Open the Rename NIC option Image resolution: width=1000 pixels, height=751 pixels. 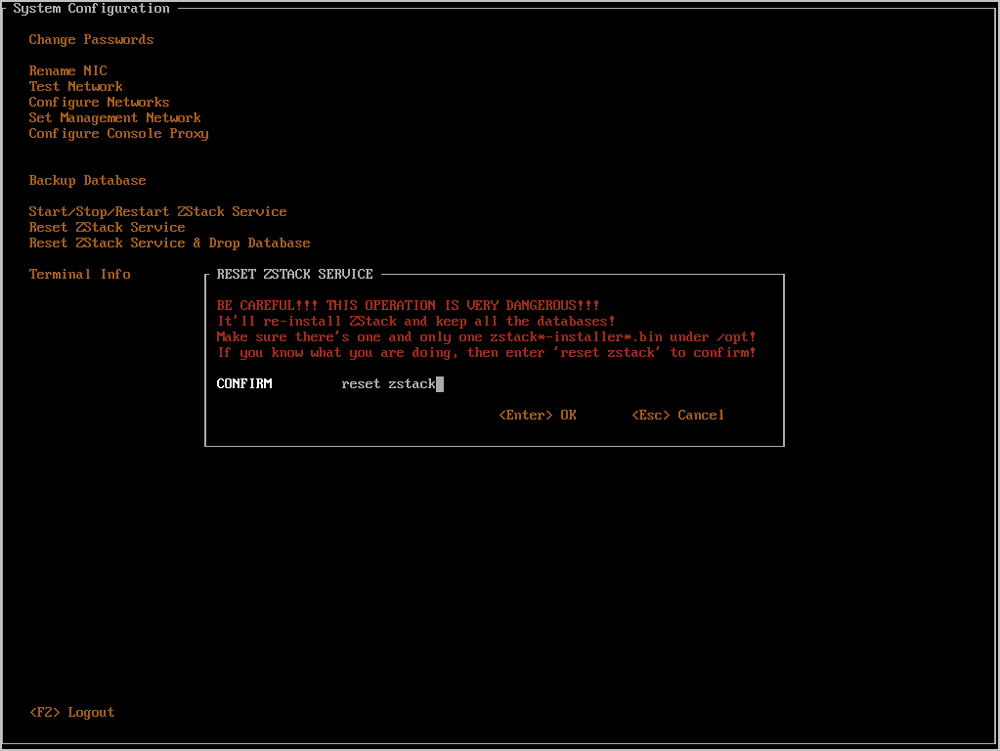tap(67, 71)
